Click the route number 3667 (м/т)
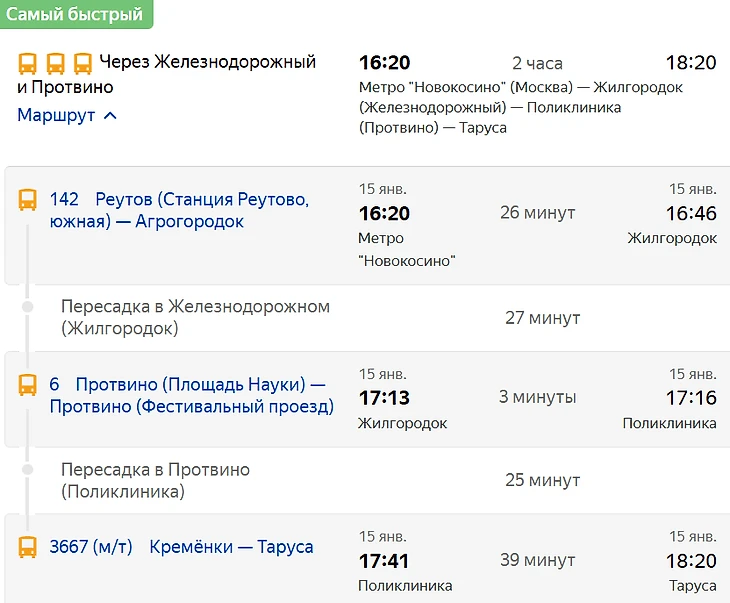Image resolution: width=730 pixels, height=603 pixels. pos(91,547)
